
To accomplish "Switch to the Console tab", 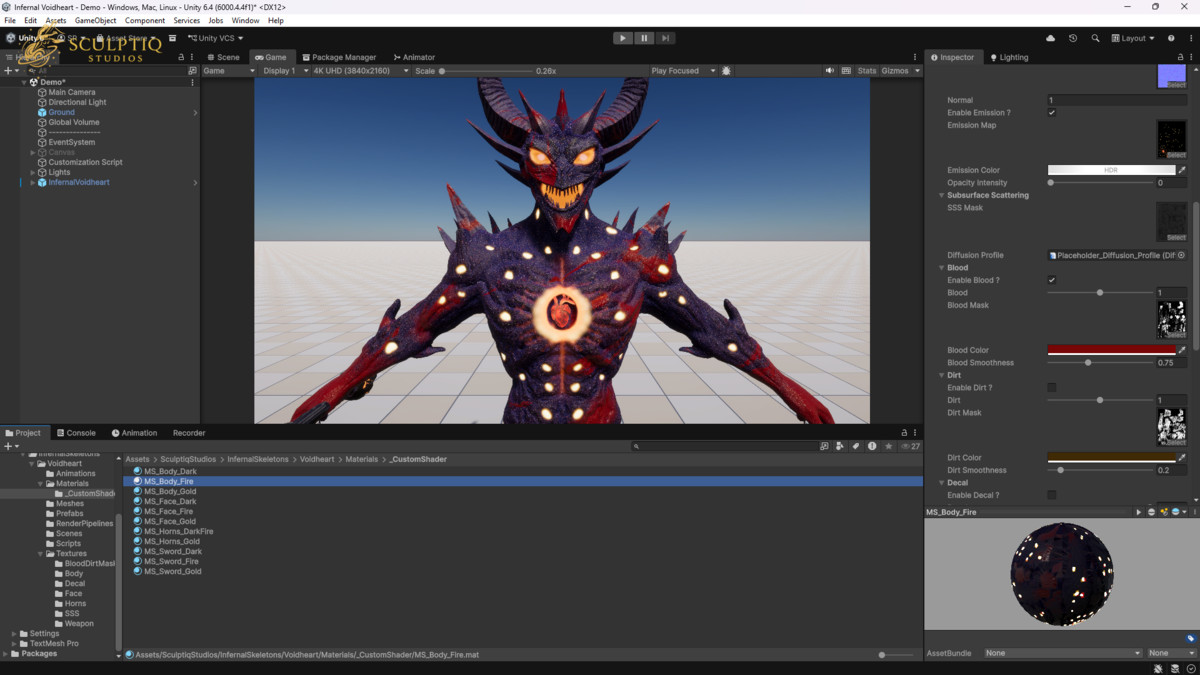I will point(76,433).
